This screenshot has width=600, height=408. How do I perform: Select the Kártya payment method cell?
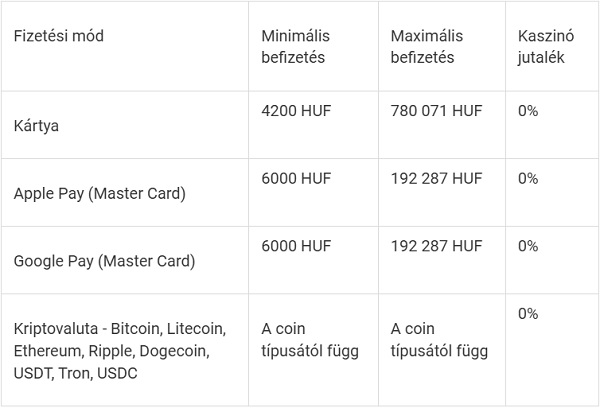point(37,127)
